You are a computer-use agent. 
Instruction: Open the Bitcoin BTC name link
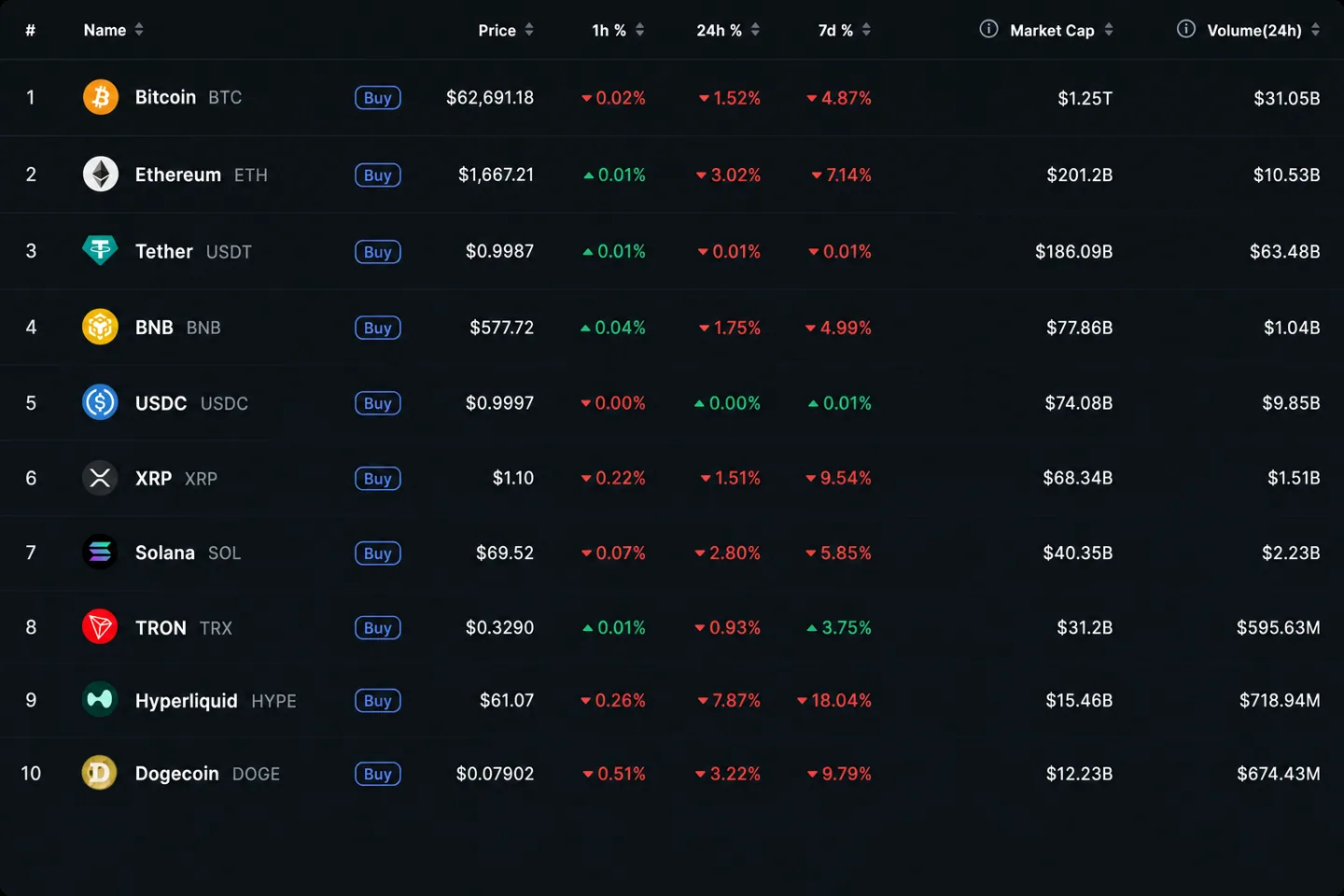click(x=189, y=97)
